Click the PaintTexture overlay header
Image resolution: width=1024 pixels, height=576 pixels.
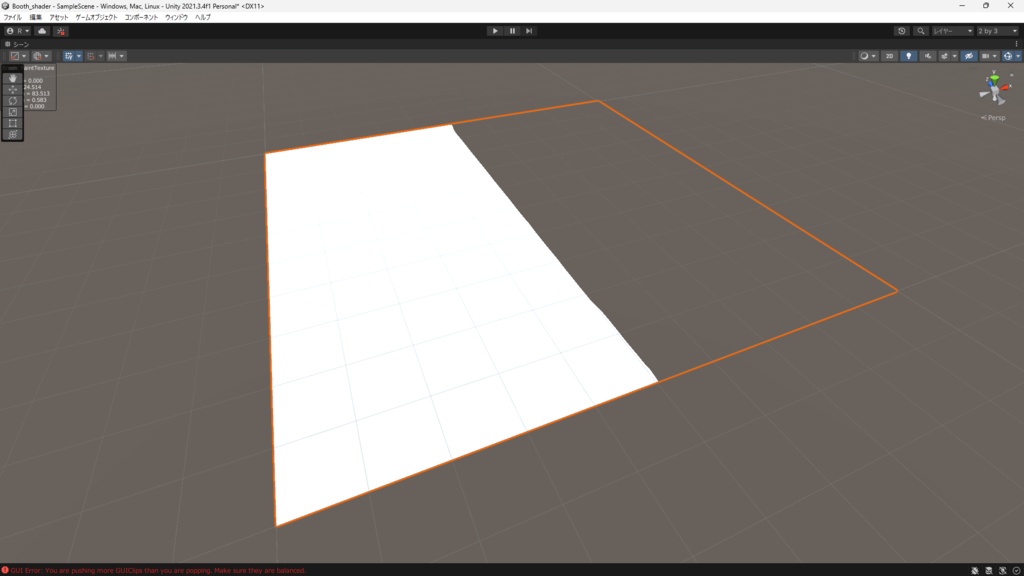39,68
